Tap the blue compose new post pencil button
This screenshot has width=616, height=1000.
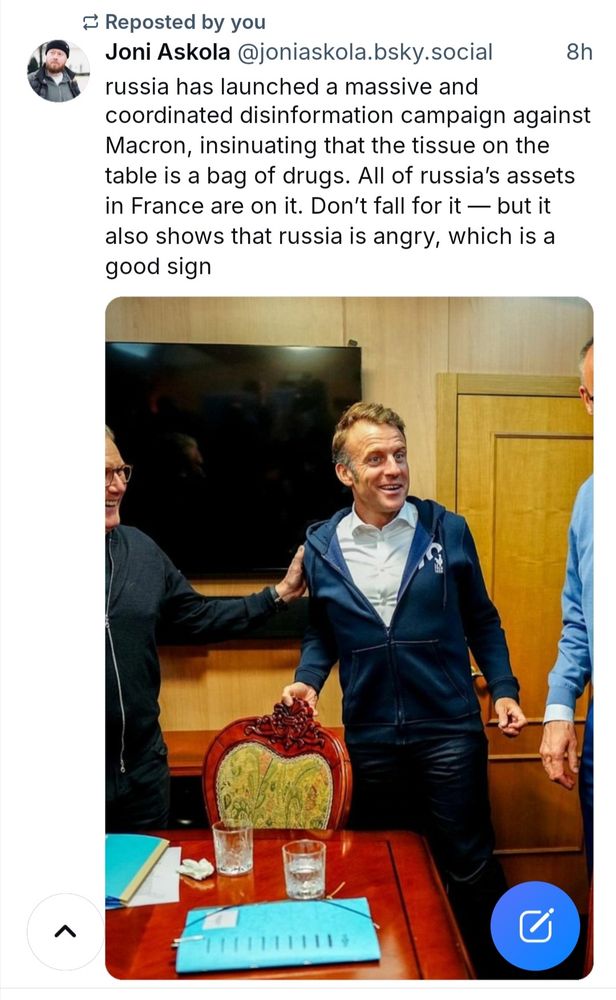(x=535, y=925)
